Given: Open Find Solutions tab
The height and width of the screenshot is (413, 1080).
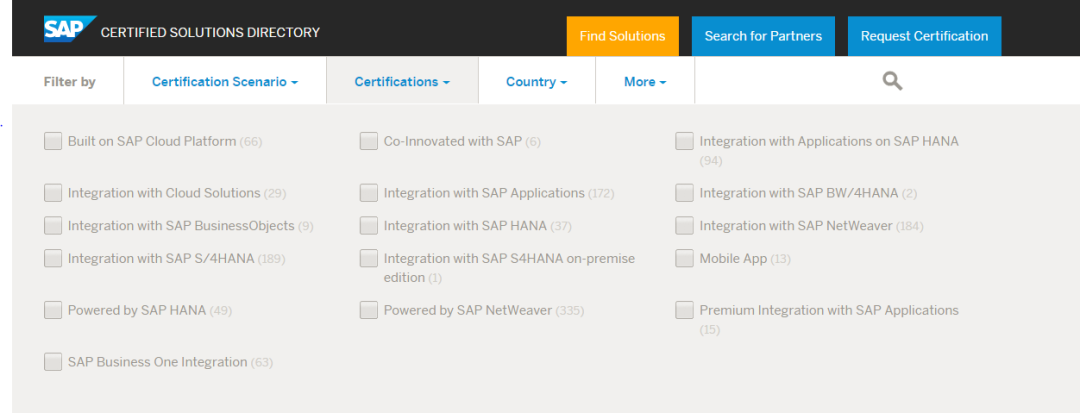Looking at the screenshot, I should pos(623,36).
